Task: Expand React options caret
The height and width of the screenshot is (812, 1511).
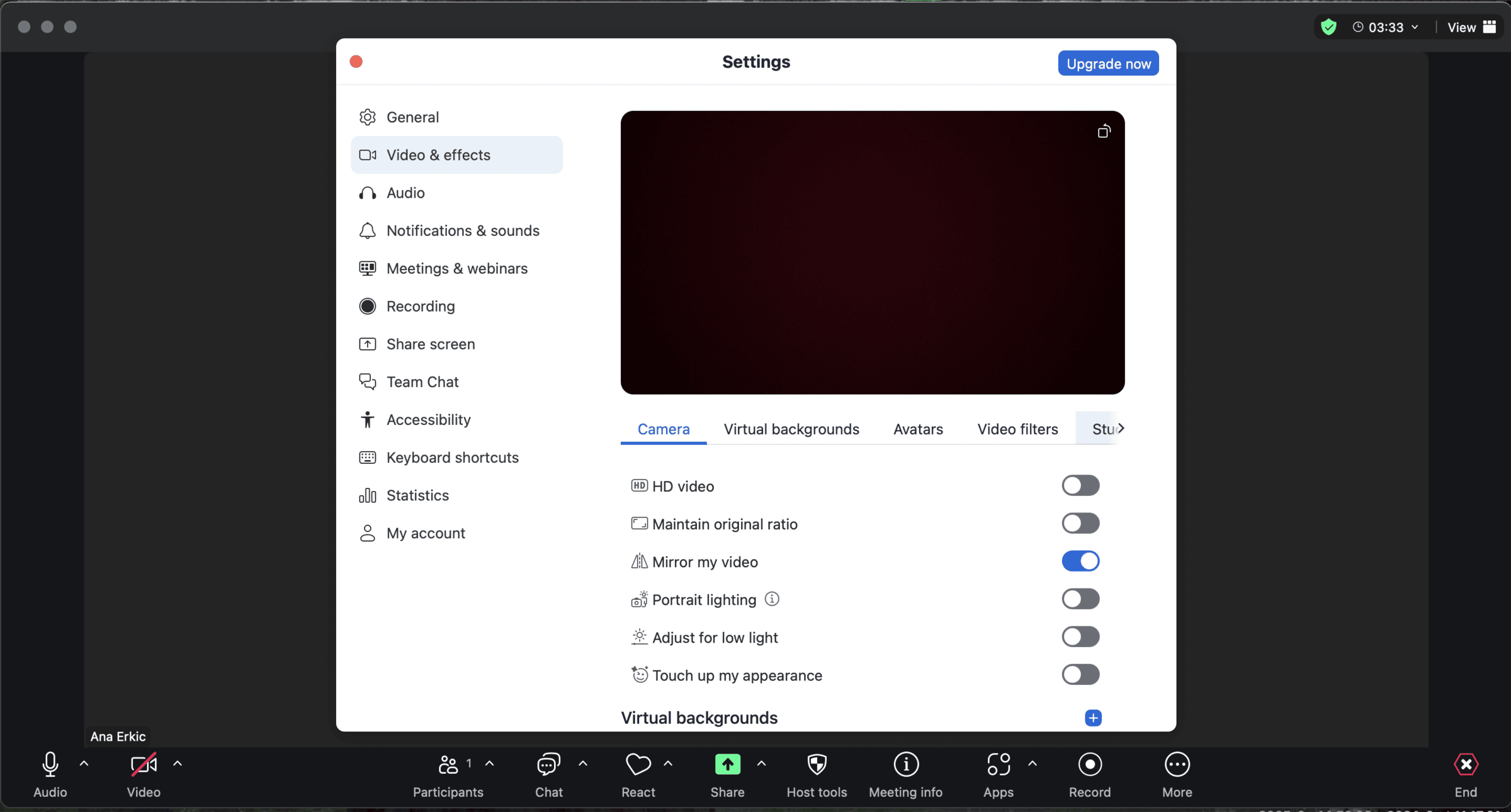Action: [x=668, y=764]
